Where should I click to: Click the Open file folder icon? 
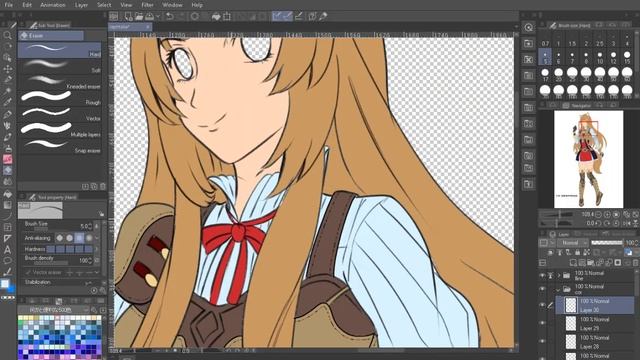click(x=139, y=16)
